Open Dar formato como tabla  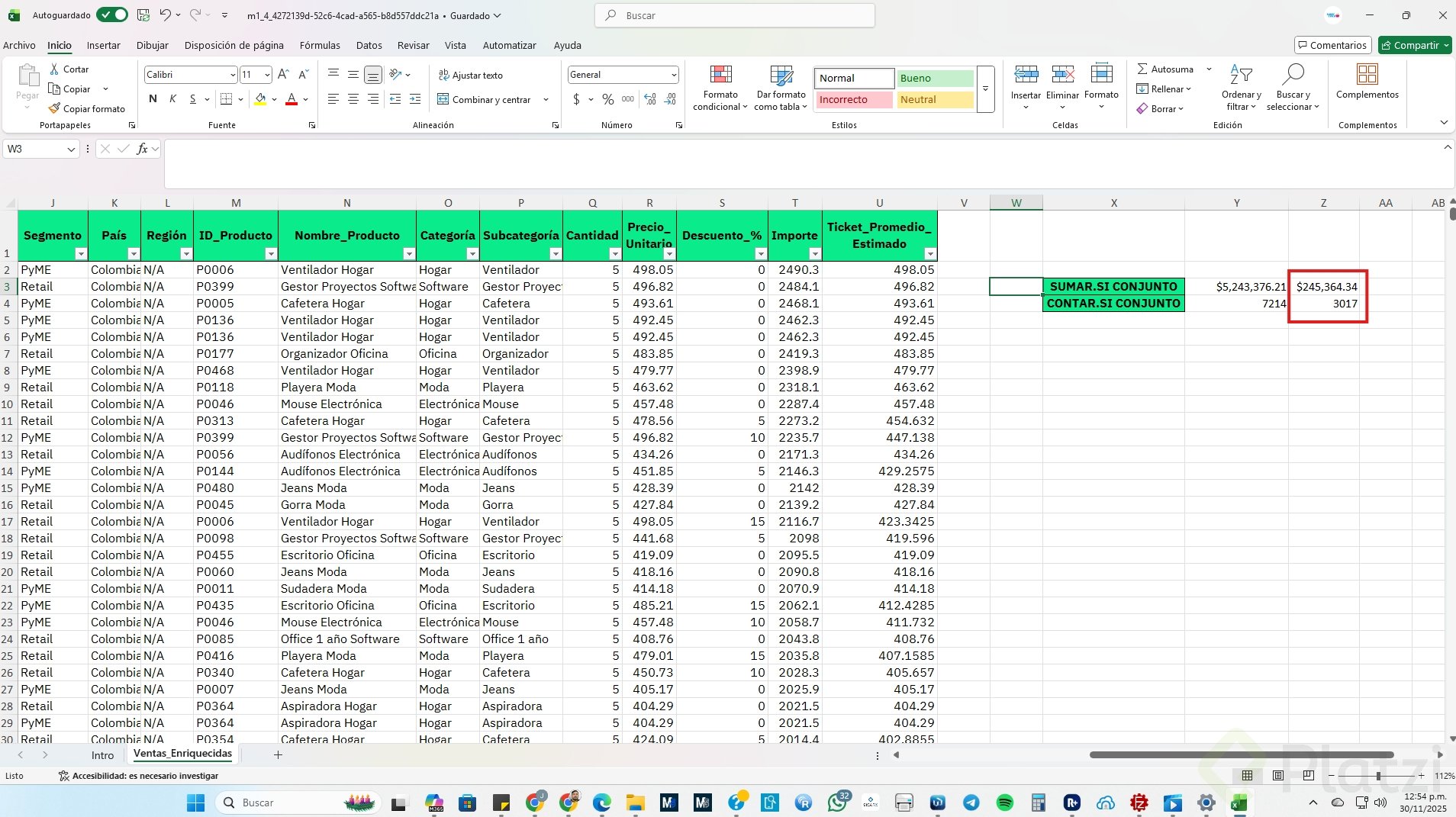pos(781,88)
